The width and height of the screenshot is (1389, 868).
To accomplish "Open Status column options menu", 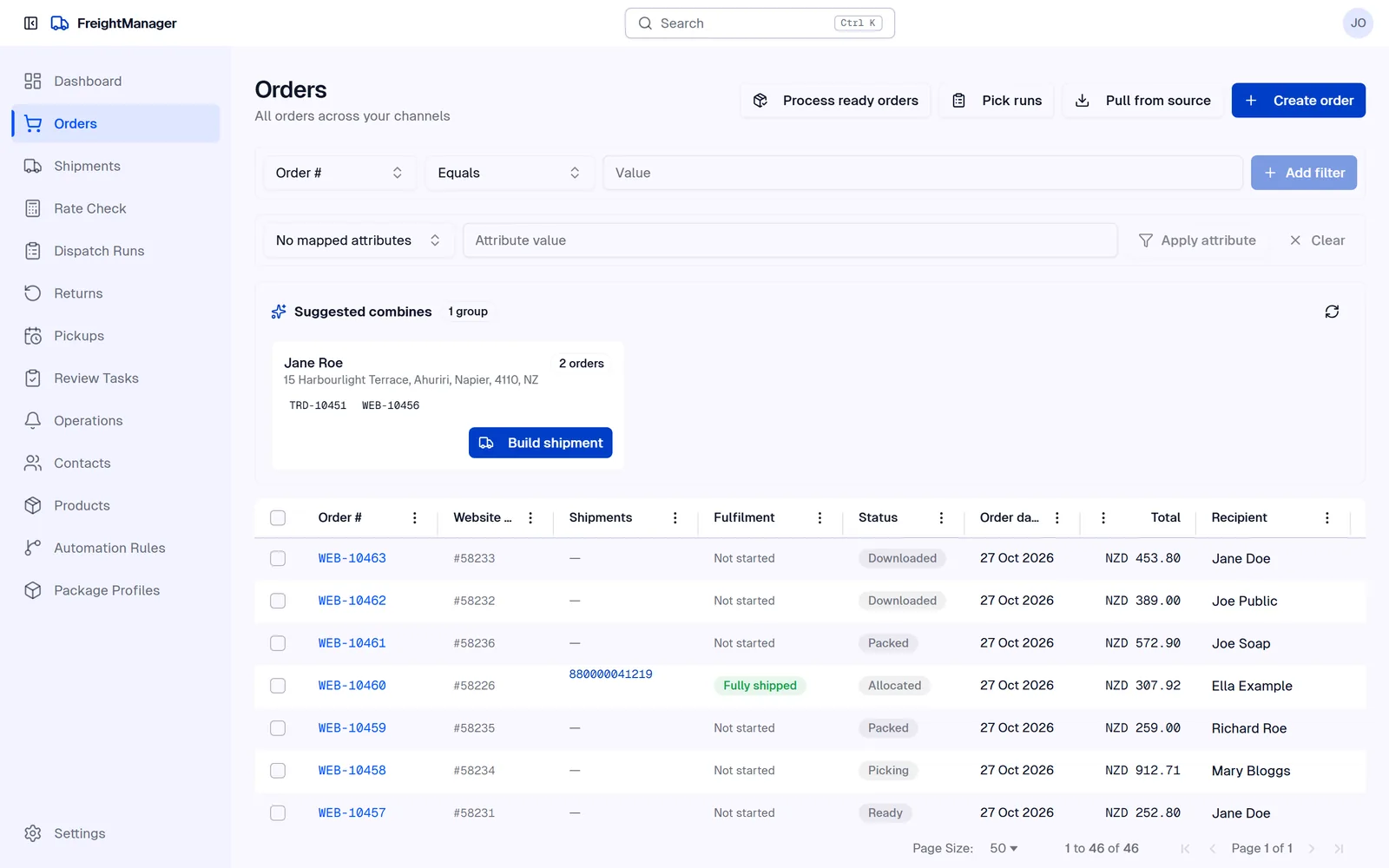I will 941,518.
